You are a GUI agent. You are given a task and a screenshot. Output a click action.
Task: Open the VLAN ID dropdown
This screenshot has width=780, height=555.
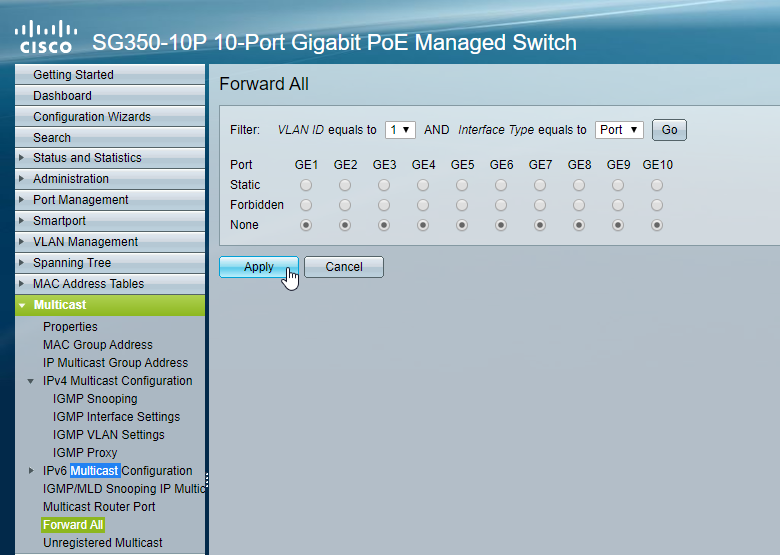(400, 130)
